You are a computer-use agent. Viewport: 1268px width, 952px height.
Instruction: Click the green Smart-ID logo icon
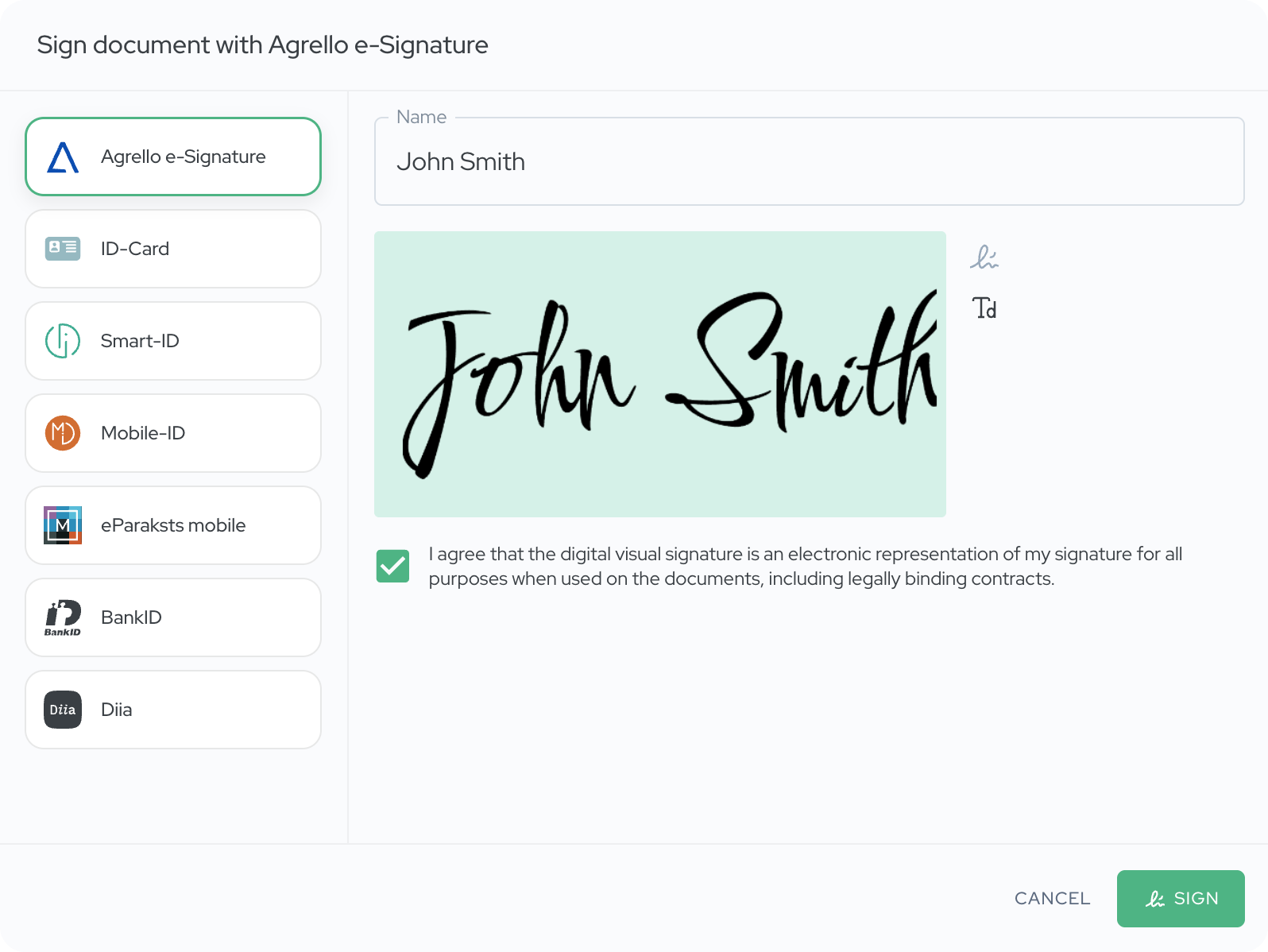63,341
